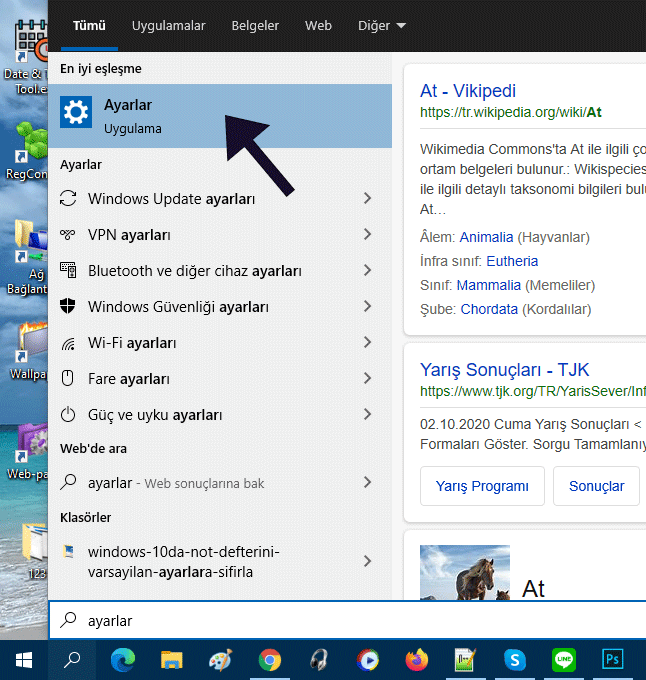646x680 pixels.
Task: Open the Ayarlar app gear icon
Action: click(x=76, y=112)
